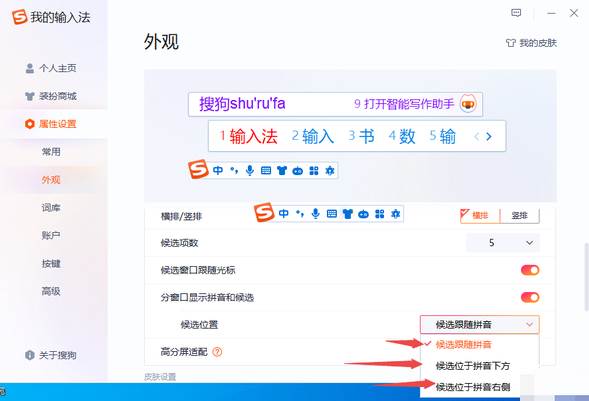Click the punctuation icon in the preview status bar

(x=234, y=171)
